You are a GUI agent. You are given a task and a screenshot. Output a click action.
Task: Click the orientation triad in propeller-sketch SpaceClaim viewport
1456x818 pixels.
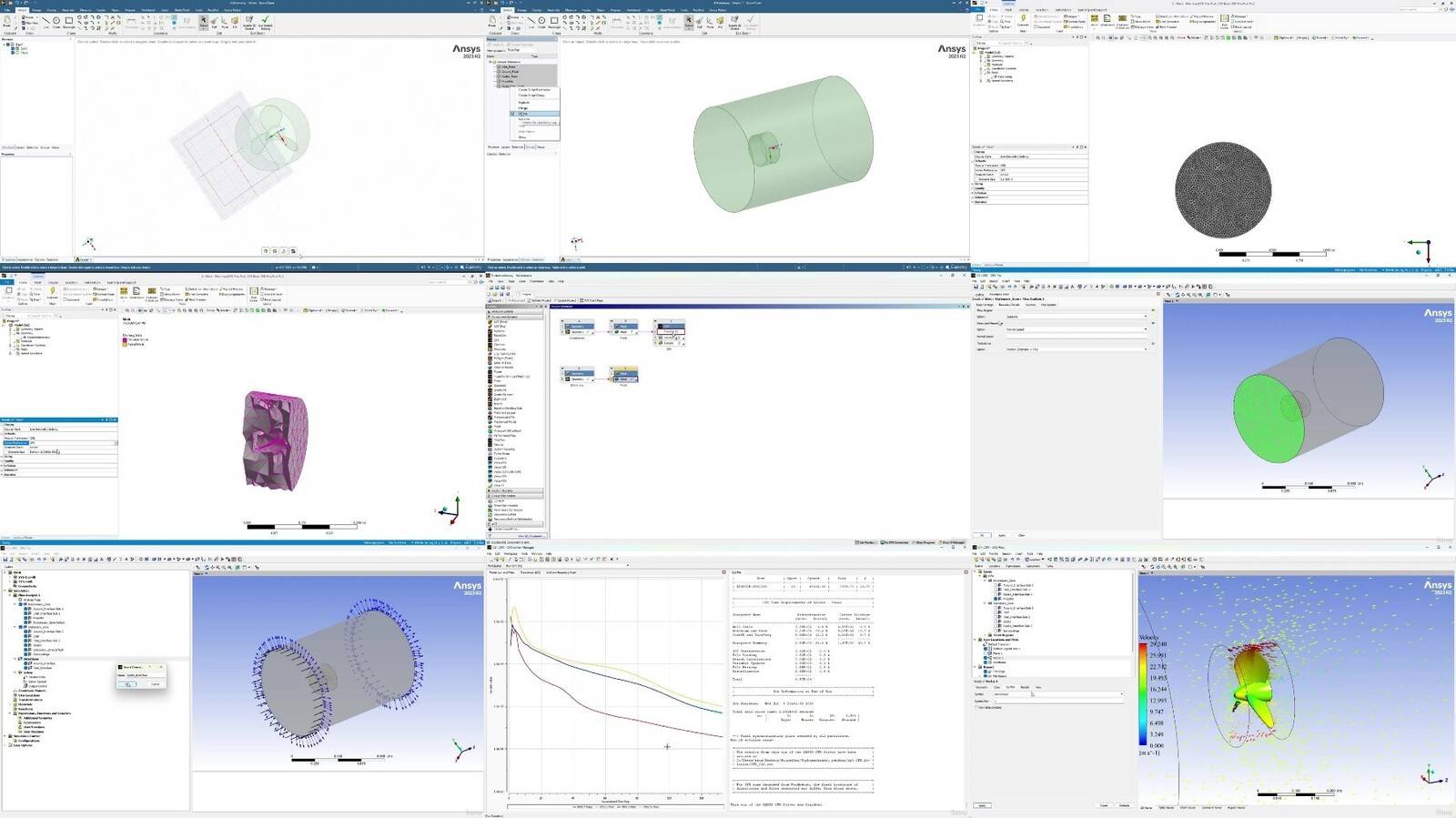88,243
